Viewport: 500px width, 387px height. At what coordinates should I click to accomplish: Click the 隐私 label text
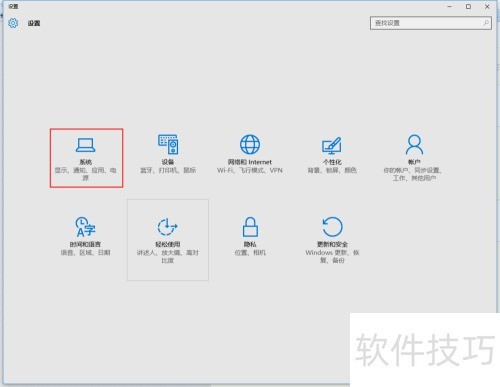click(250, 244)
